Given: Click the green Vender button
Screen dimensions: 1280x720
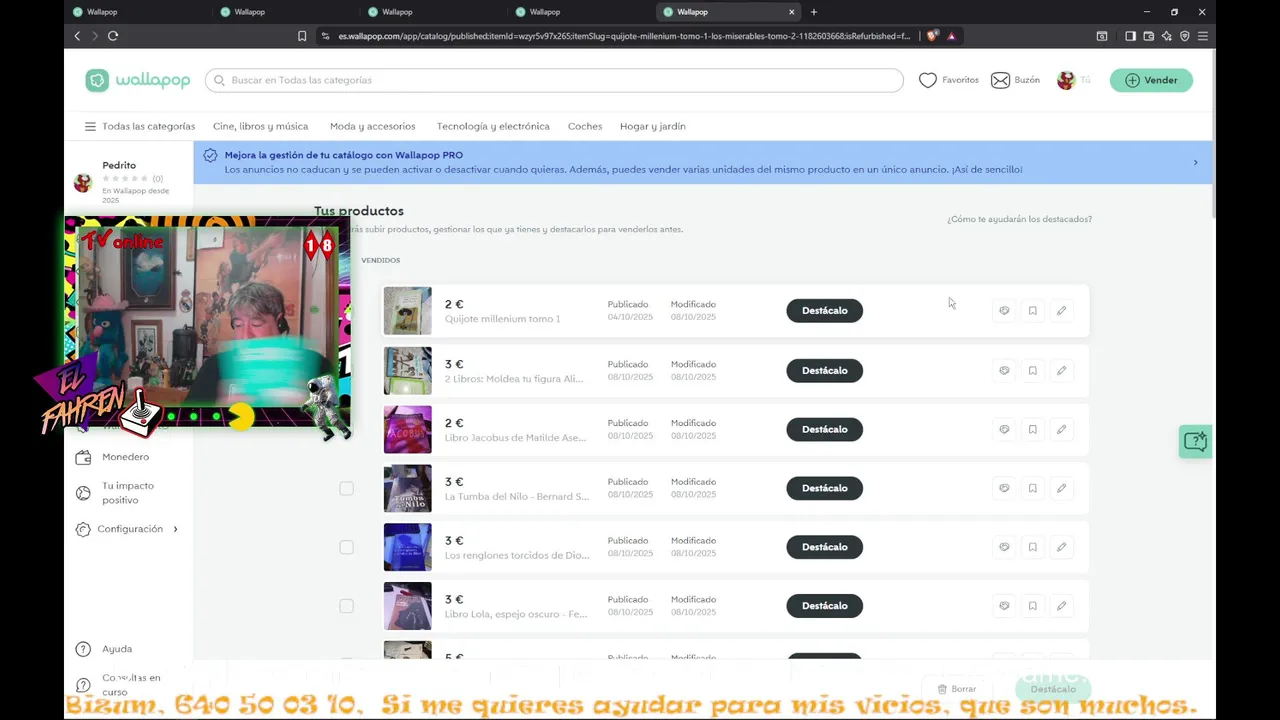Looking at the screenshot, I should 1151,80.
